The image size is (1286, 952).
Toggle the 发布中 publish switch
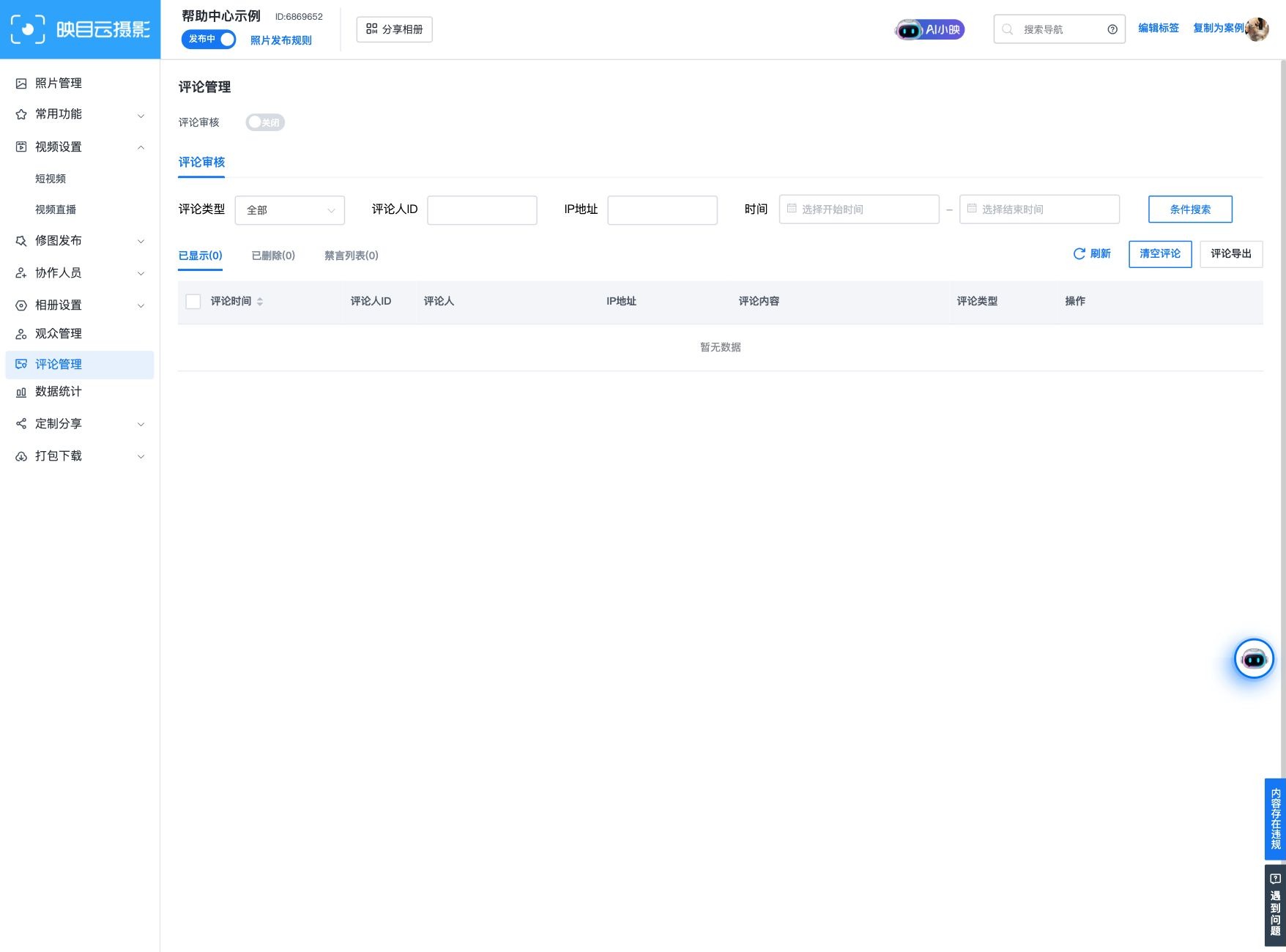coord(209,39)
